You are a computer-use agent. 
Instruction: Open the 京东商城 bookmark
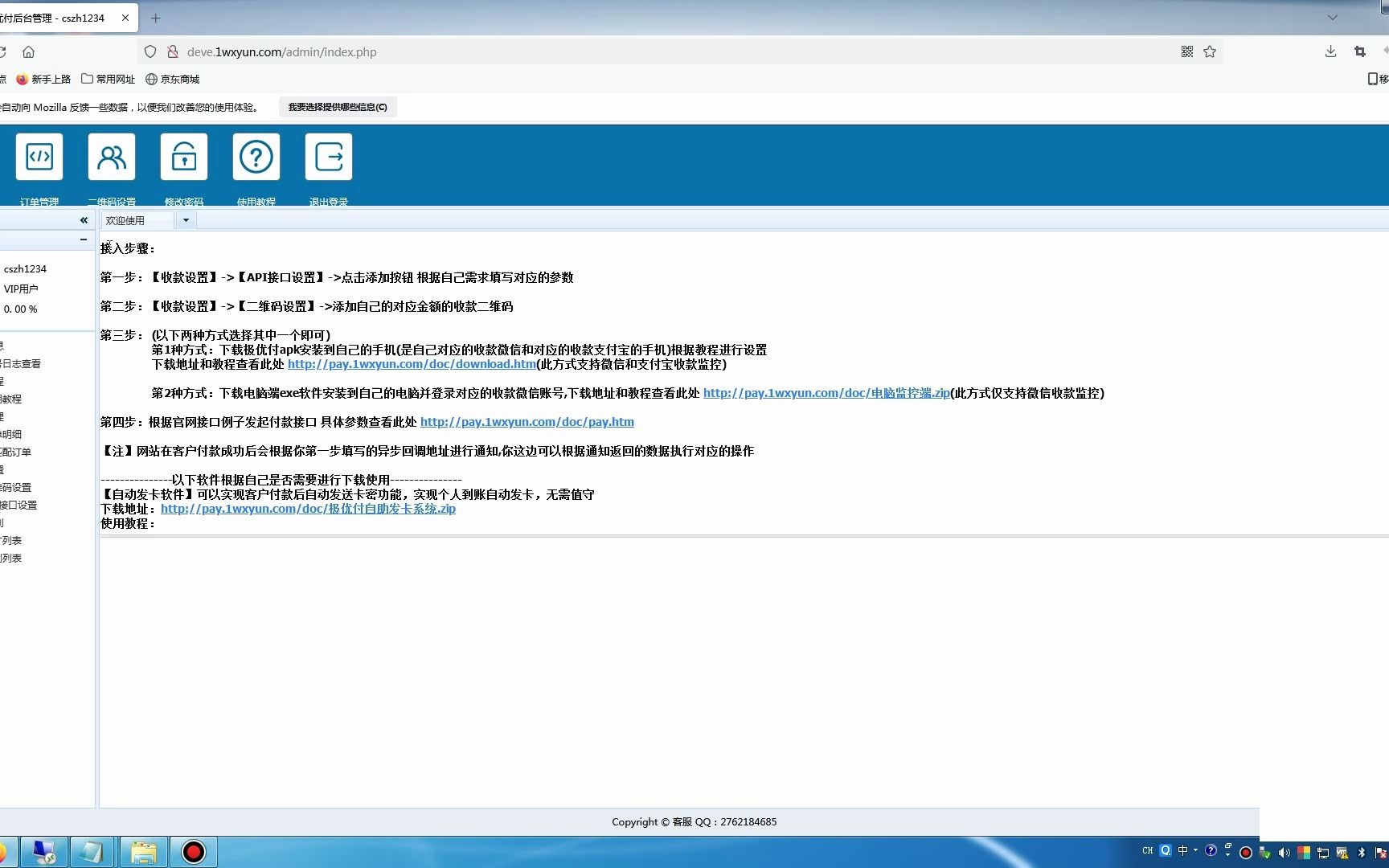click(x=172, y=79)
